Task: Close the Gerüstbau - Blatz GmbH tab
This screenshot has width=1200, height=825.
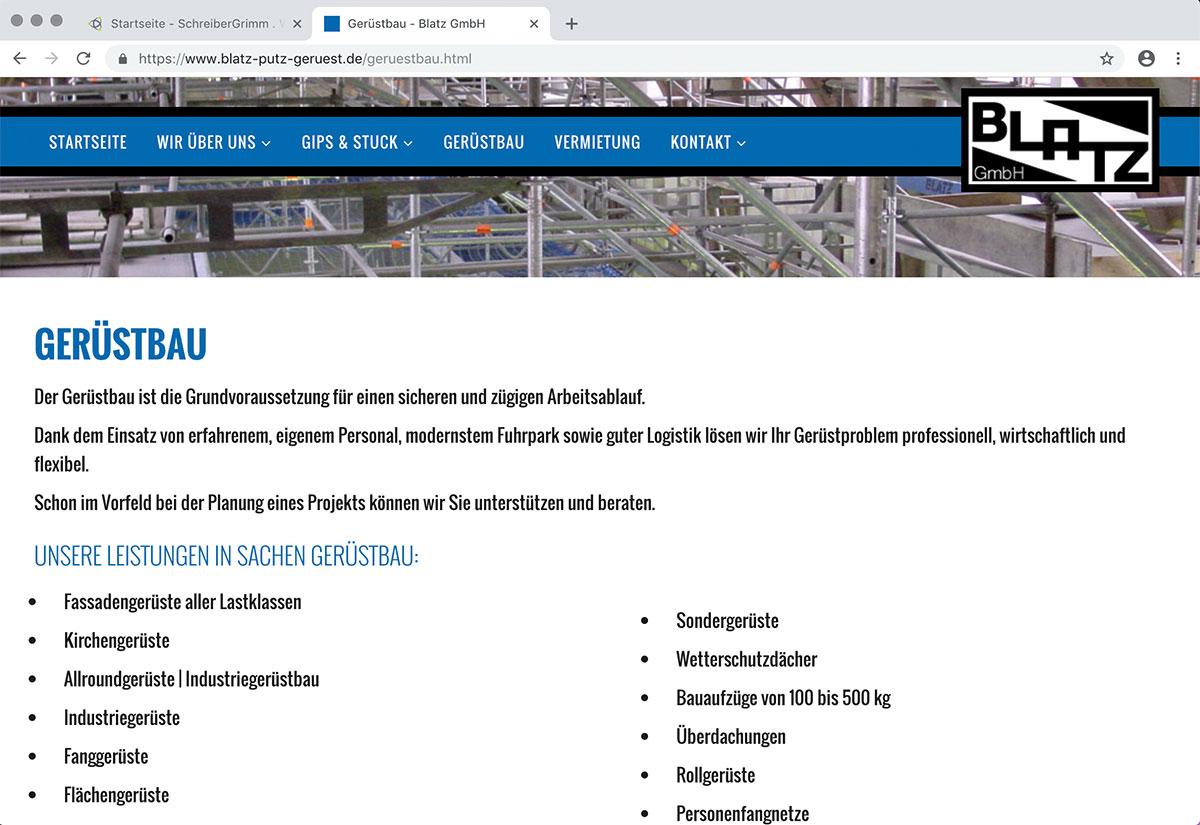Action: point(534,24)
